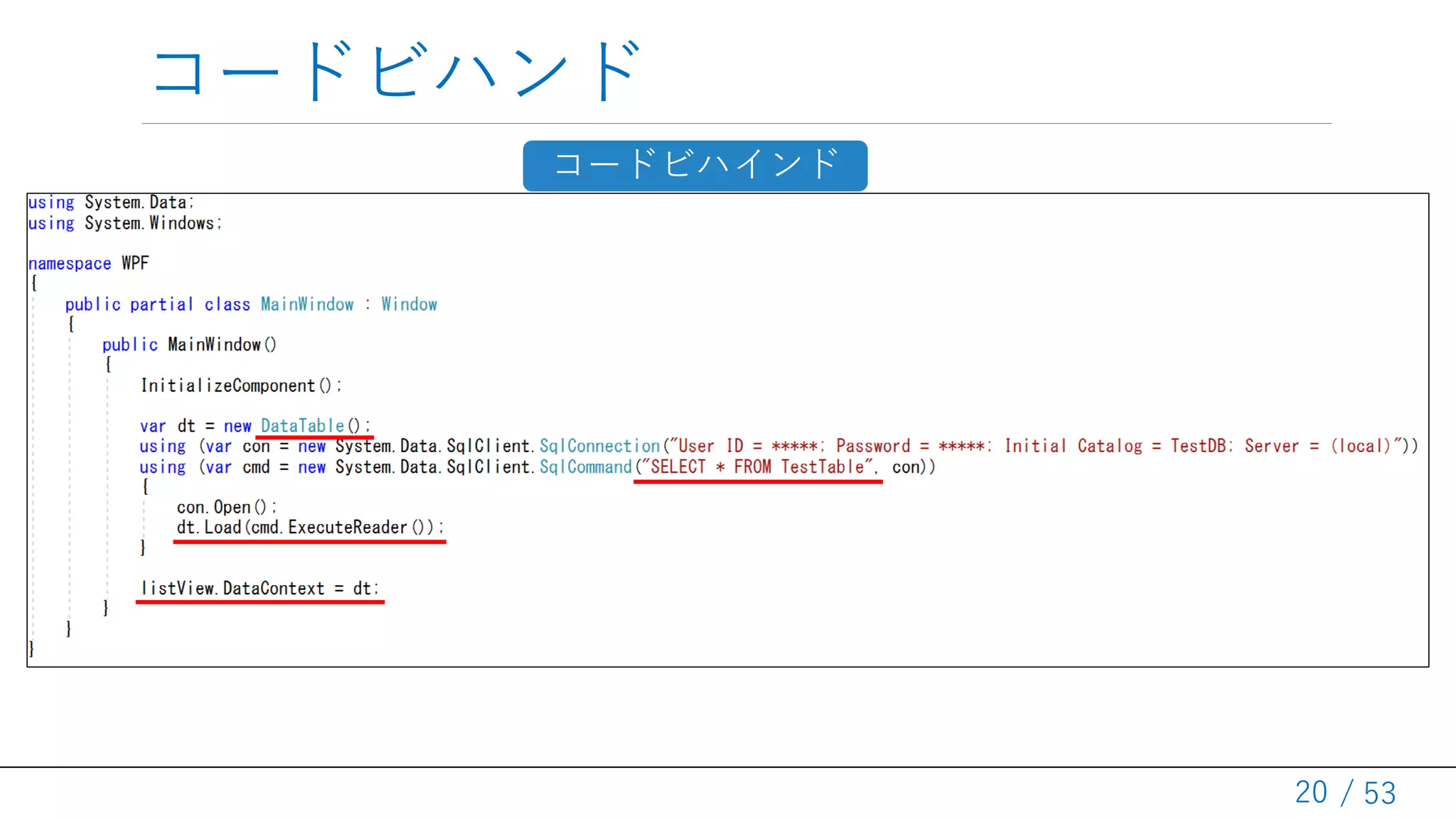Screen dimensions: 1456x819
Task: Click the 'dt.Load(cmd.ExecuteReader());' line
Action: 310,528
